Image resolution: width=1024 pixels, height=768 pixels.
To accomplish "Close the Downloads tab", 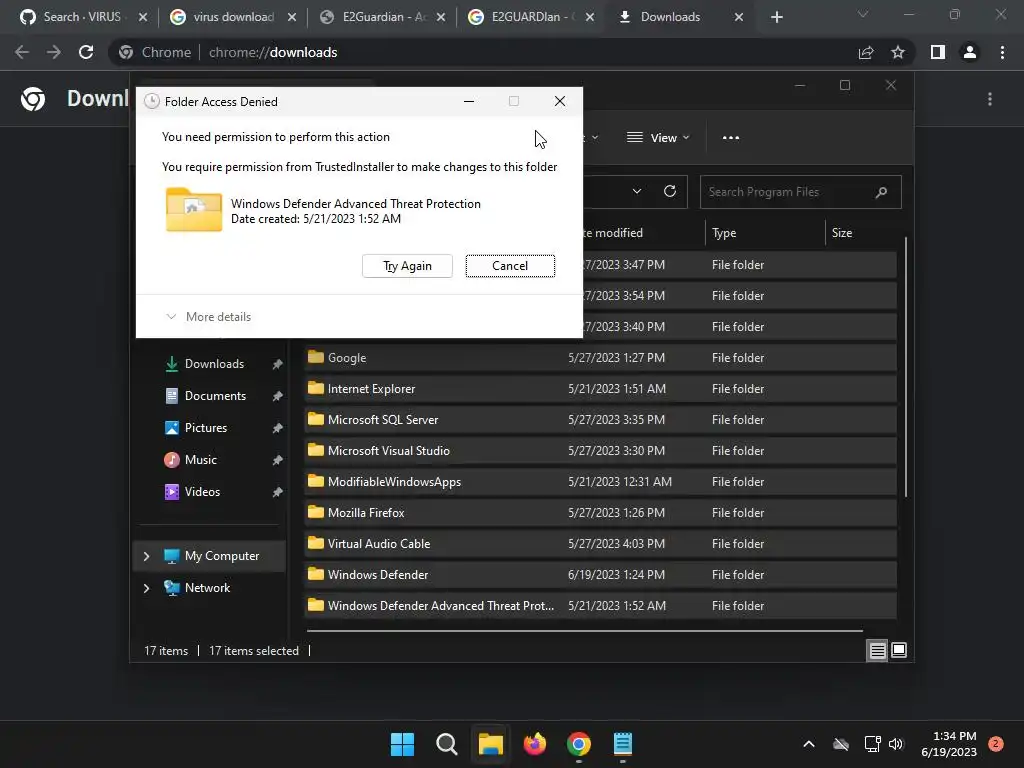I will pyautogui.click(x=739, y=17).
